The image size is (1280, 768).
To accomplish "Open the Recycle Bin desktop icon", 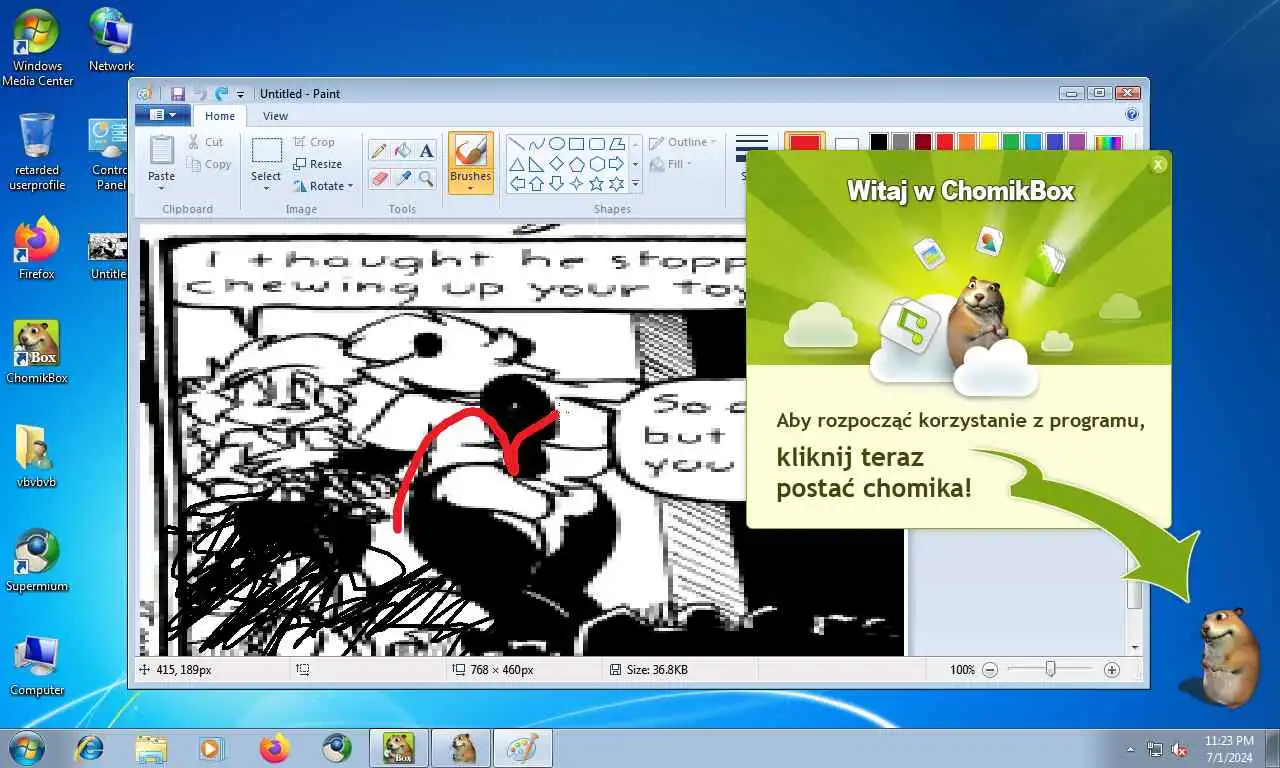I will pos(36,150).
